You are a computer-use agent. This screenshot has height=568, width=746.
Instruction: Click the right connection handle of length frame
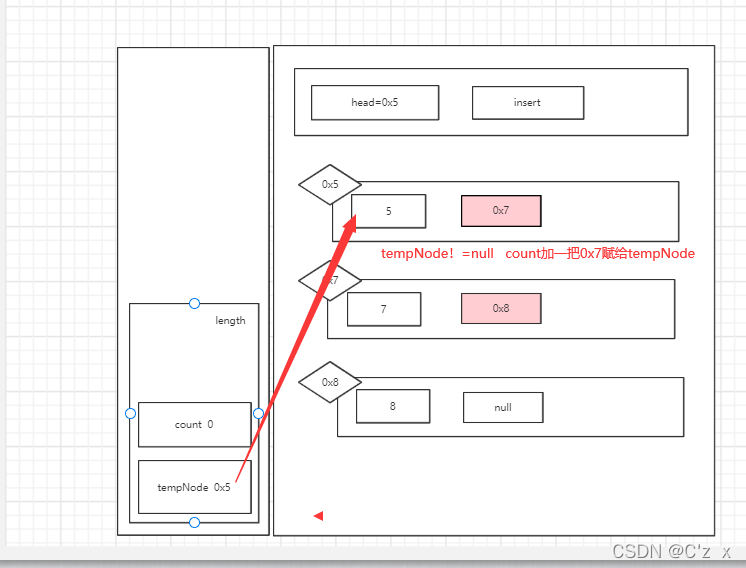(x=258, y=413)
